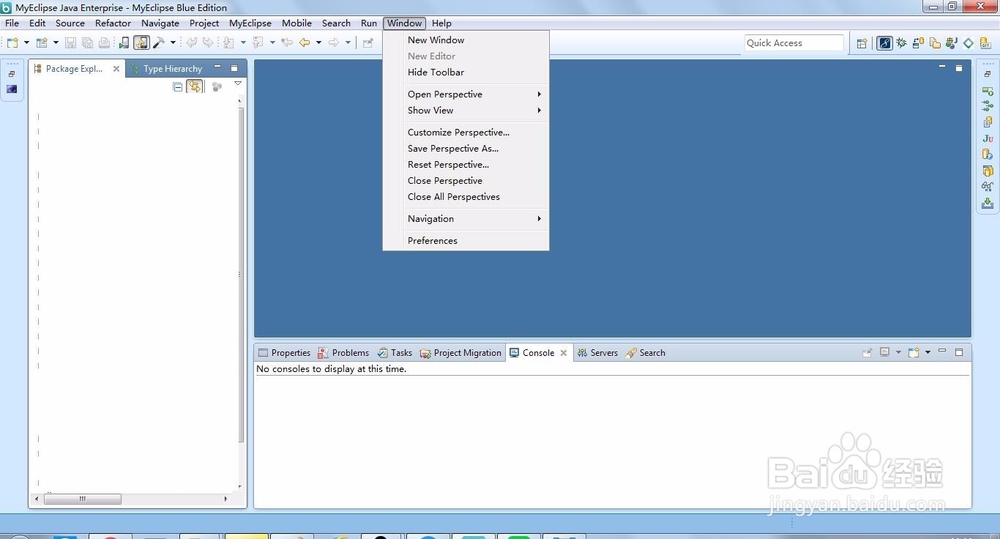Click the Display Selected Console icon
Screen dimensions: 1000x539
pos(885,352)
